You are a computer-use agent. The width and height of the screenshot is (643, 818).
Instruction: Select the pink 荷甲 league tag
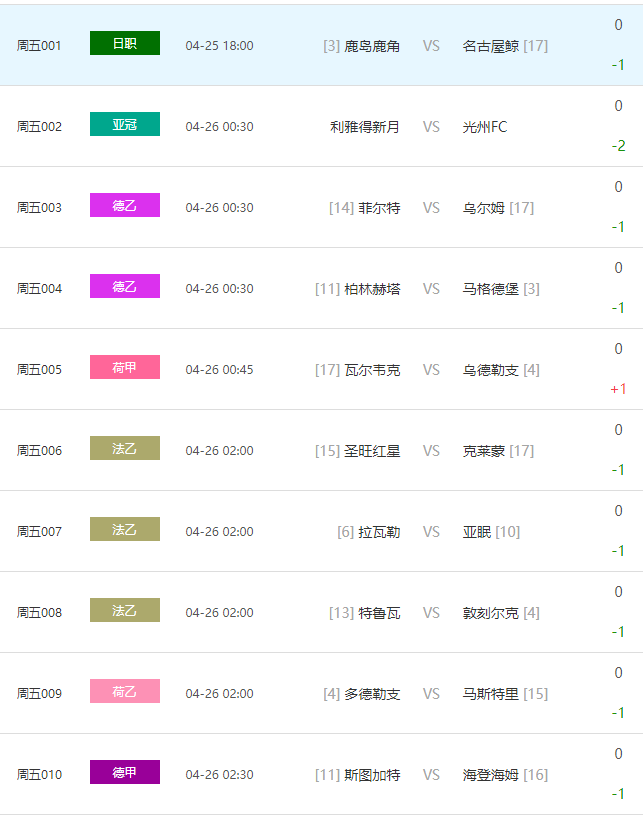(x=125, y=368)
